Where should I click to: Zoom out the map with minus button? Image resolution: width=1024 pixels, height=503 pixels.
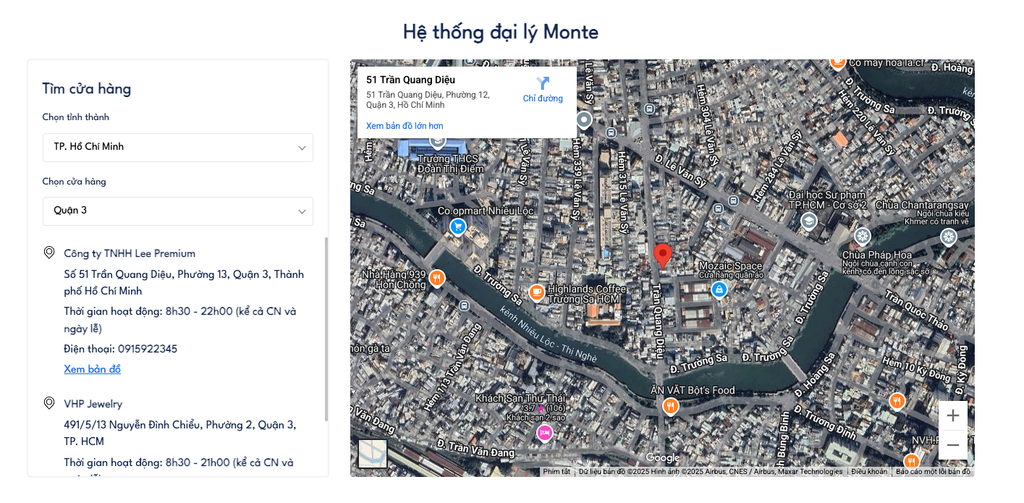click(953, 445)
